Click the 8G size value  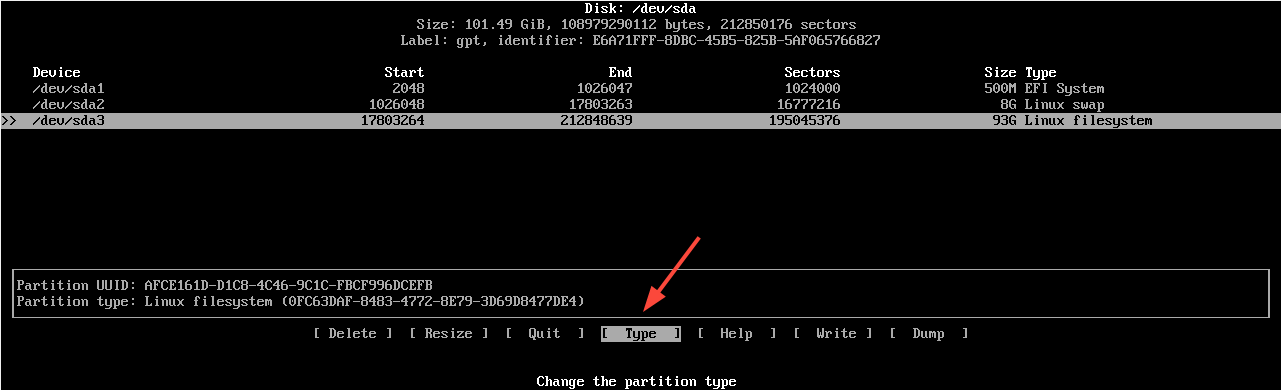tap(1008, 105)
